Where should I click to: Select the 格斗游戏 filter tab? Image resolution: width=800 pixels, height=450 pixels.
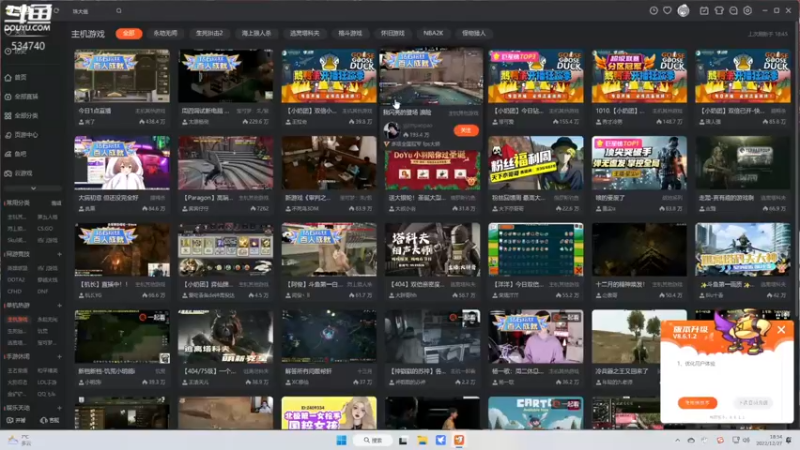click(x=350, y=33)
